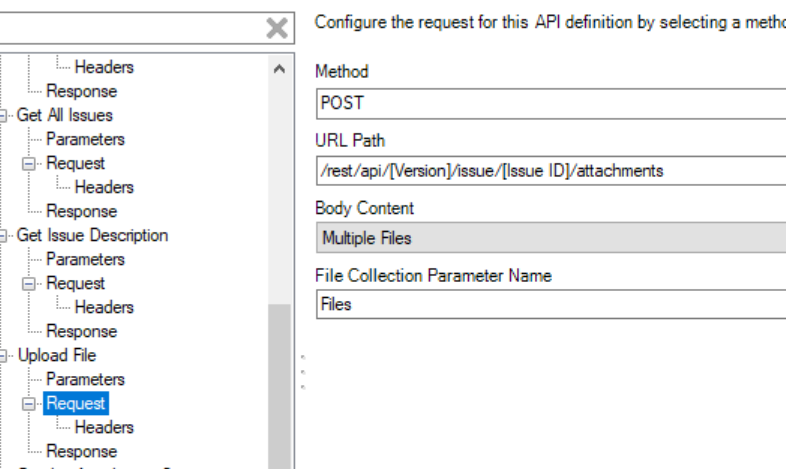Click the tree scrollbar up arrow

point(278,69)
